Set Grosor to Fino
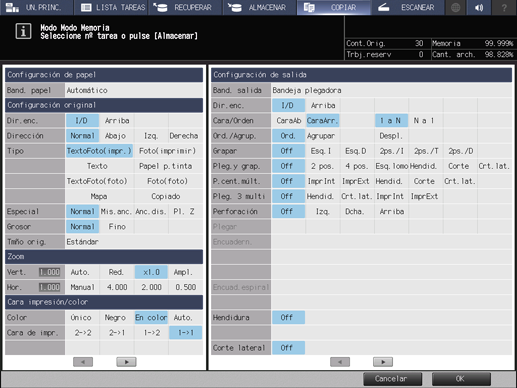Screen dimensions: 517x388 coord(117,227)
